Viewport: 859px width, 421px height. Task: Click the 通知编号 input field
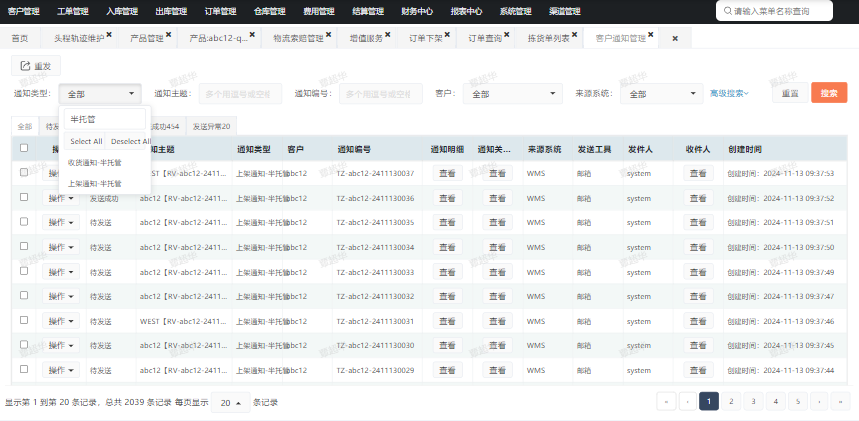(x=381, y=94)
